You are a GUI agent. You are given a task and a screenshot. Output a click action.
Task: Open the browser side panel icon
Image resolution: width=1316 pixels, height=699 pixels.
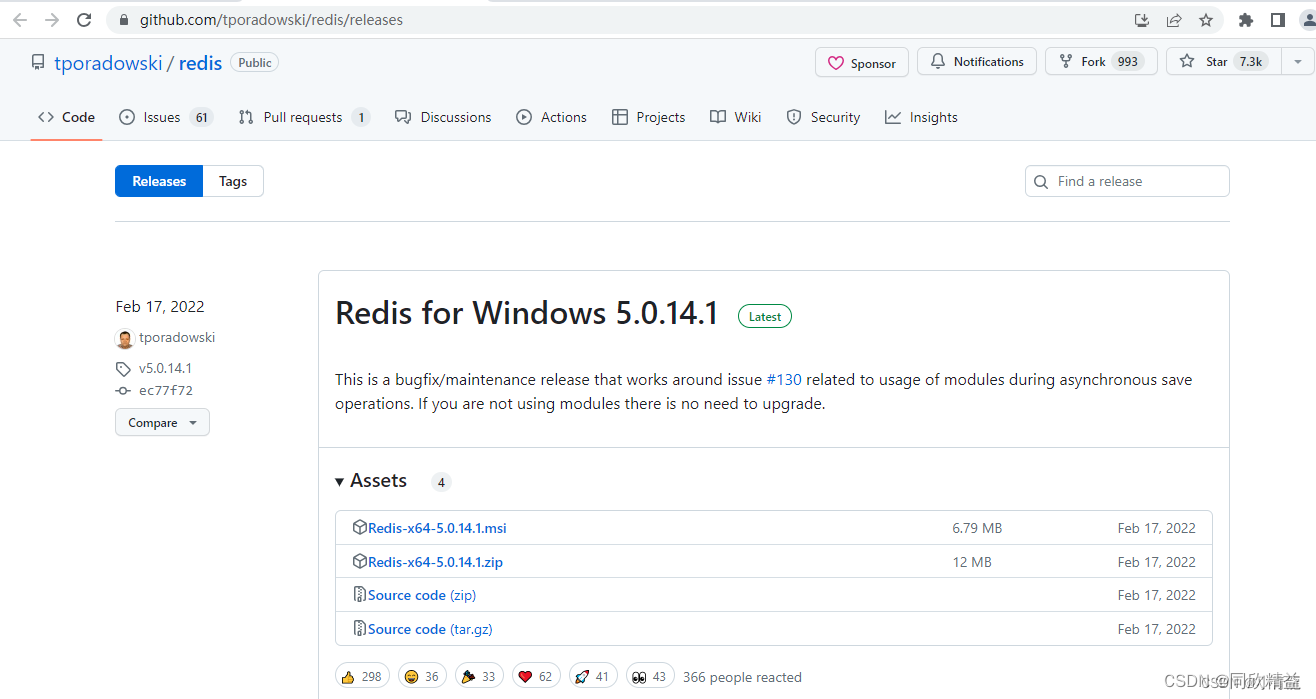tap(1277, 20)
